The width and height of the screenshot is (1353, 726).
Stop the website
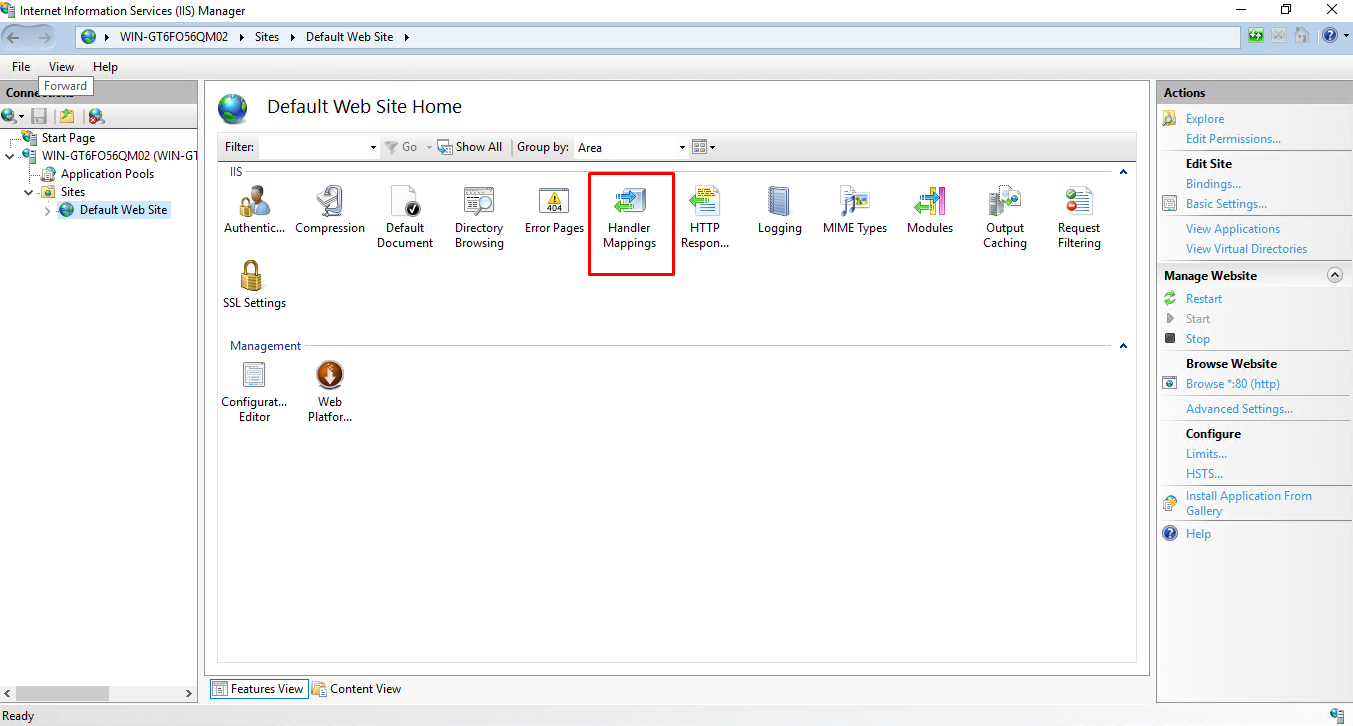point(1198,339)
